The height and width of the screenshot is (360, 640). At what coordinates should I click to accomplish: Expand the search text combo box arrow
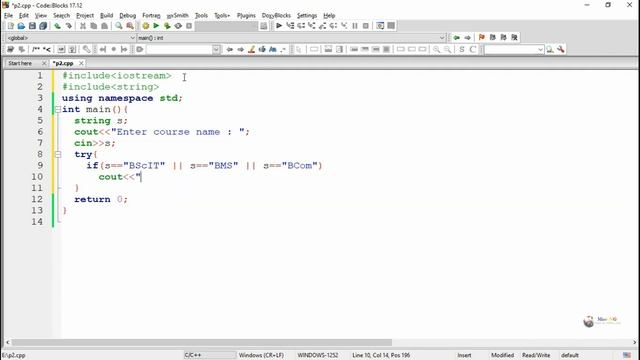[x=216, y=49]
